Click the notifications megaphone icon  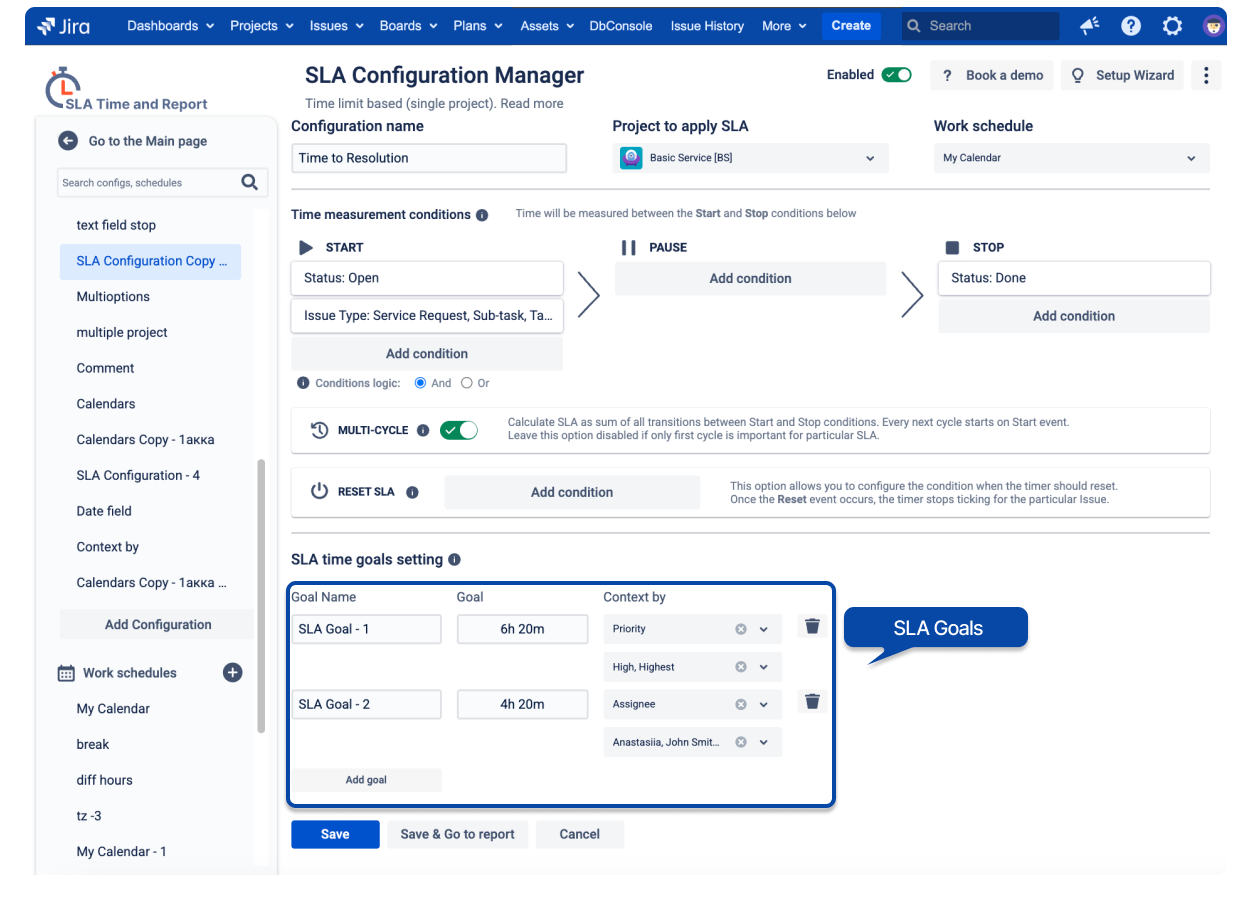1090,26
